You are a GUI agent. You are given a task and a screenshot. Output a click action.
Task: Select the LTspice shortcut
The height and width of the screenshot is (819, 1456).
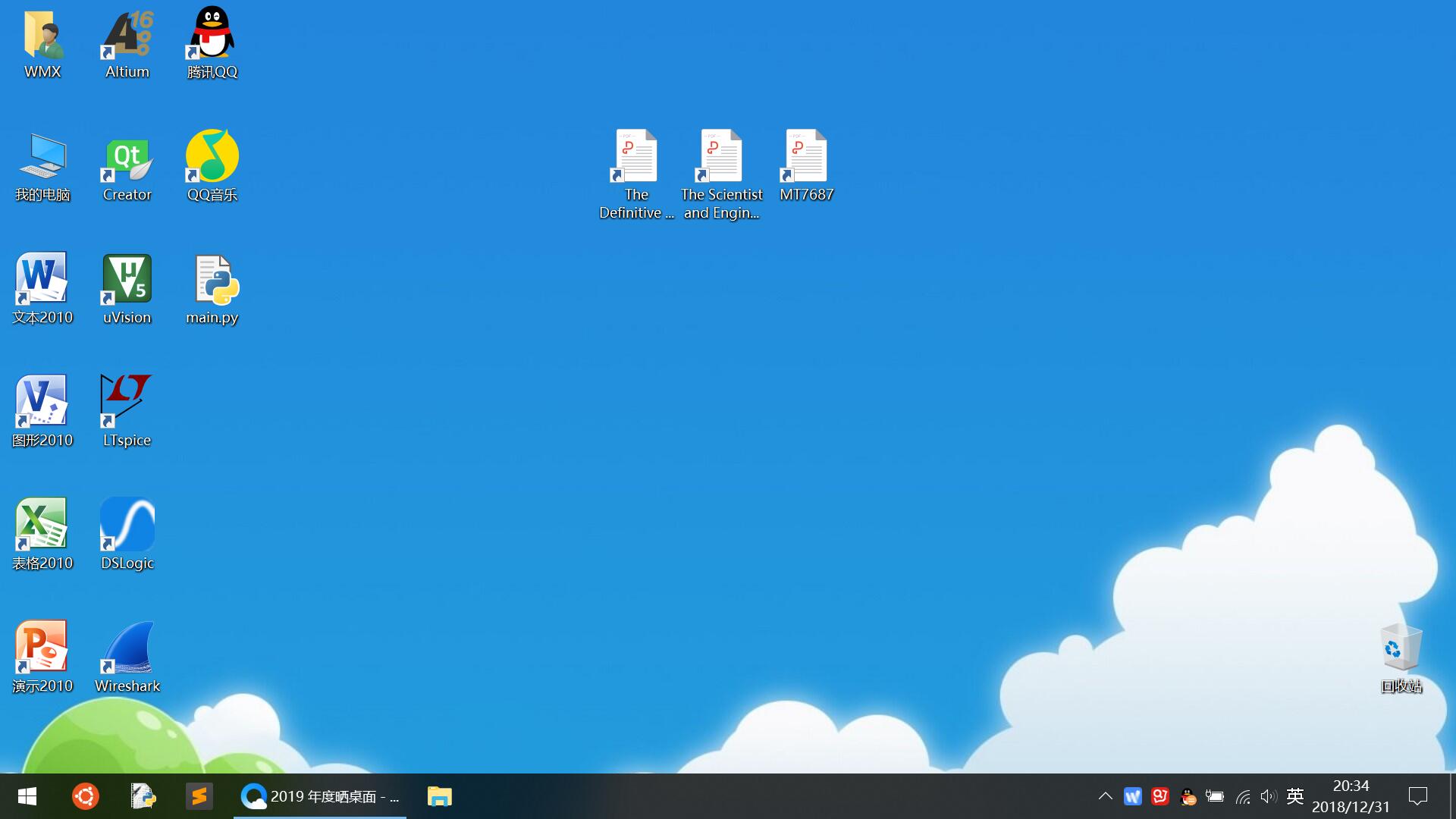127,413
